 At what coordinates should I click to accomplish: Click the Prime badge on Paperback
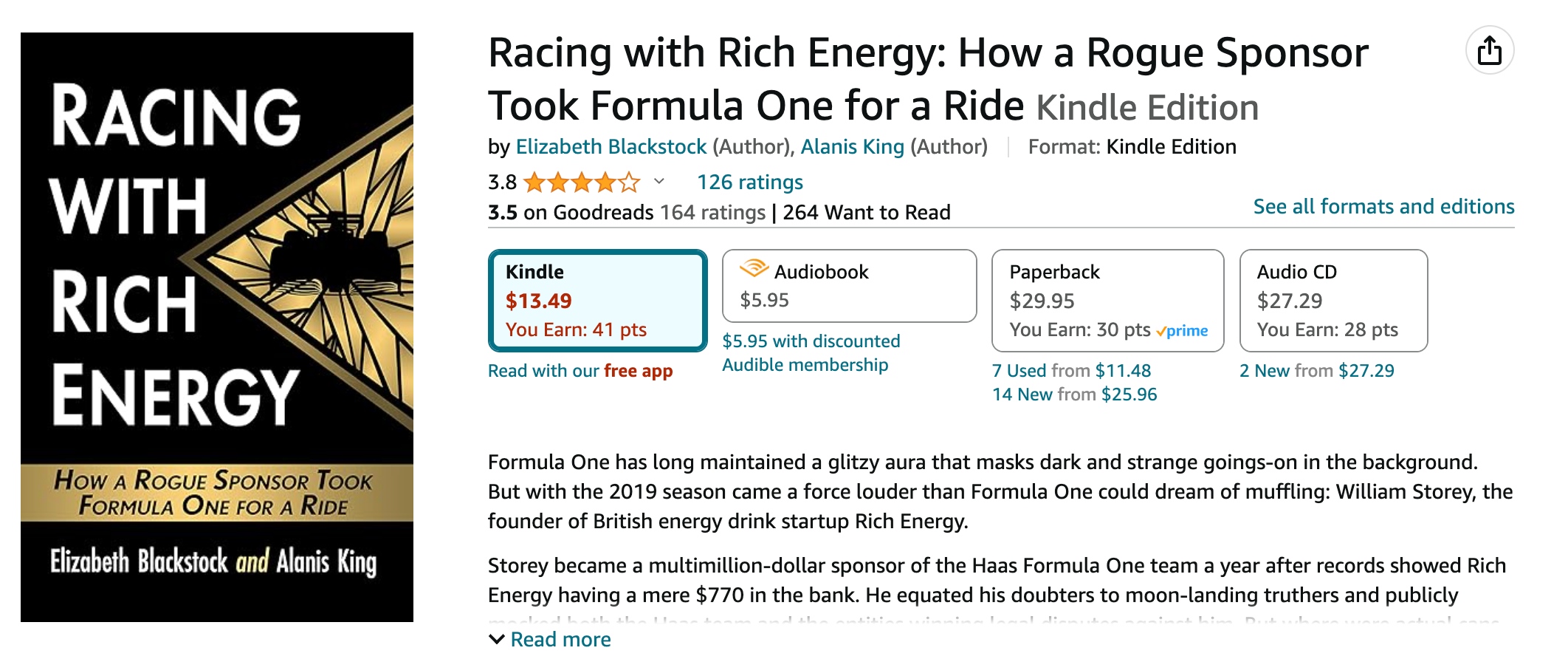click(1182, 331)
